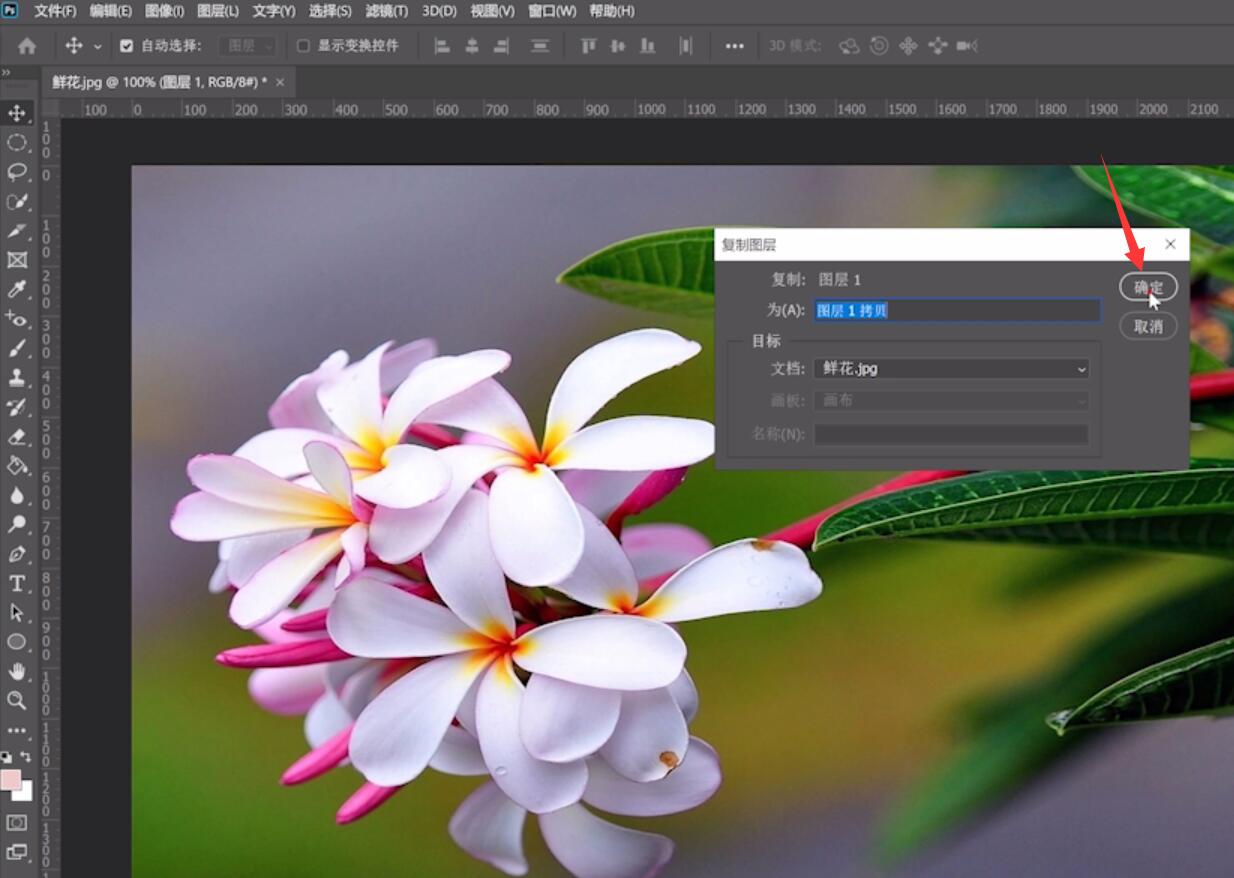Select the Eyedropper tool
Viewport: 1234px width, 878px height.
pyautogui.click(x=17, y=290)
